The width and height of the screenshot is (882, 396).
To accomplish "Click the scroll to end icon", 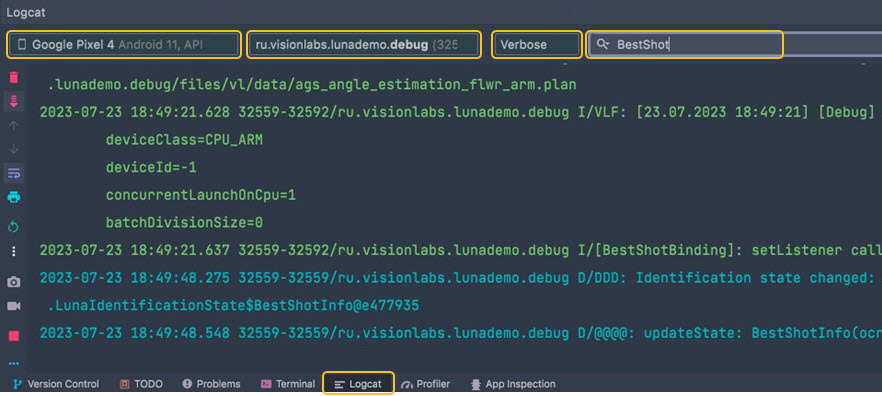I will 14,102.
